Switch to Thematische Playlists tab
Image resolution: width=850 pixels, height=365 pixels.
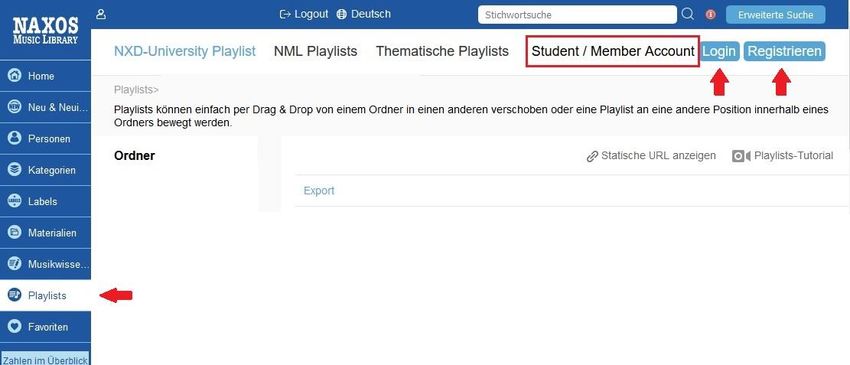(x=442, y=52)
